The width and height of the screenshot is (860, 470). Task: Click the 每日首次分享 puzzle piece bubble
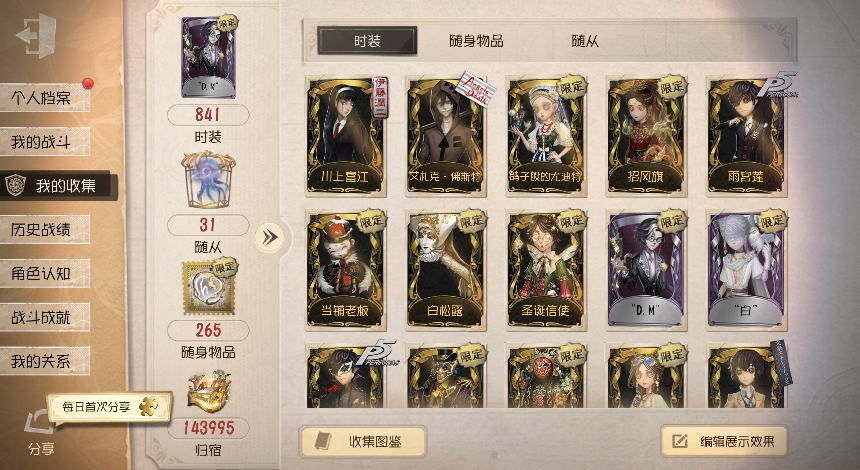[109, 407]
